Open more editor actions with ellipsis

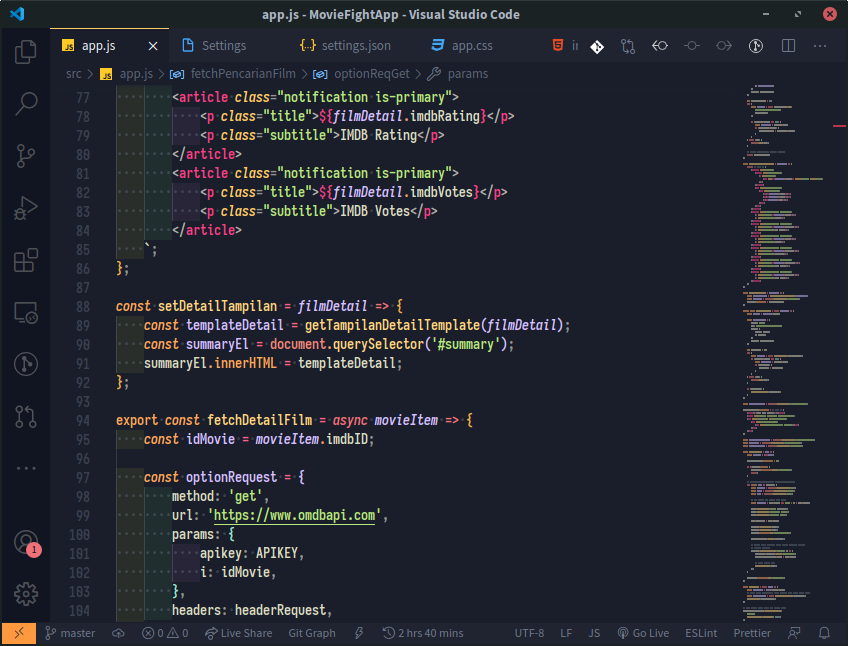pyautogui.click(x=819, y=45)
